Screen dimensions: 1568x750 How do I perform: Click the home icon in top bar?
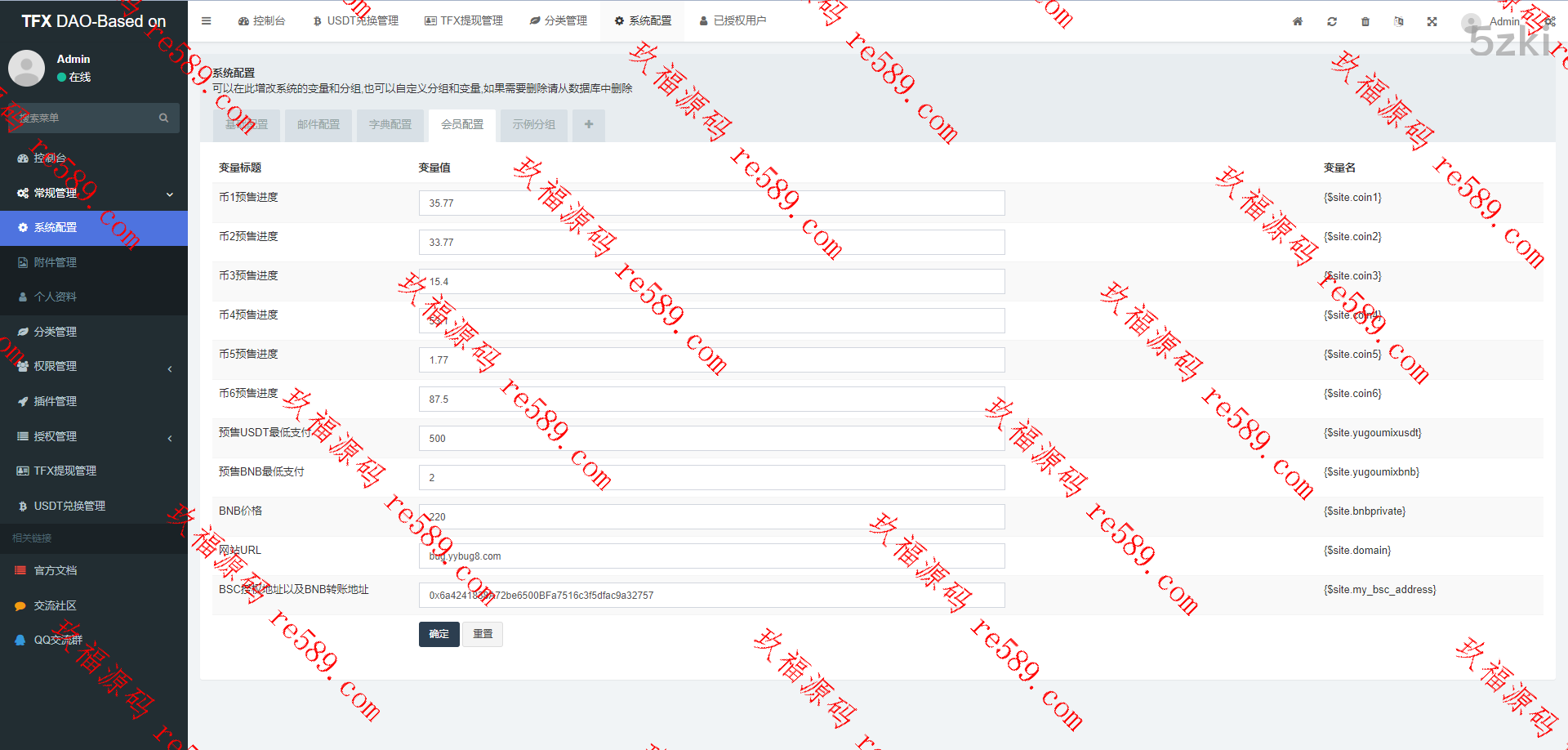(1298, 22)
